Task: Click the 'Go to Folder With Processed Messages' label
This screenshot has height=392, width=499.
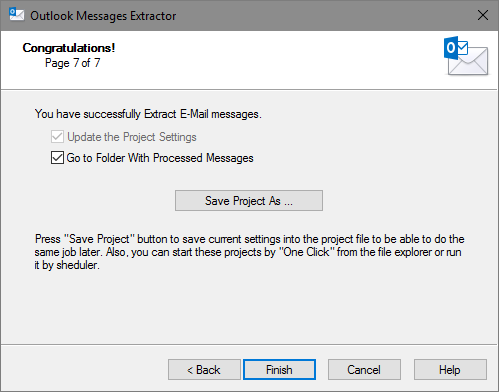Action: click(x=160, y=158)
